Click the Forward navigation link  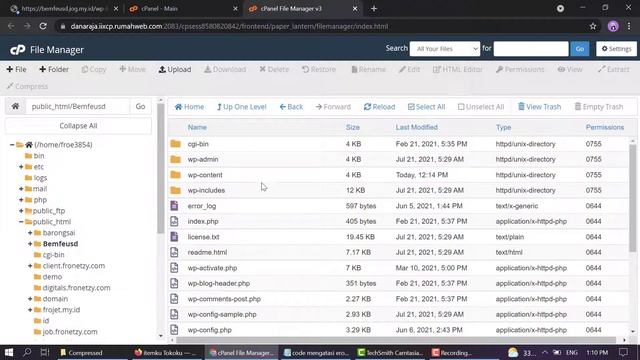[x=333, y=107]
